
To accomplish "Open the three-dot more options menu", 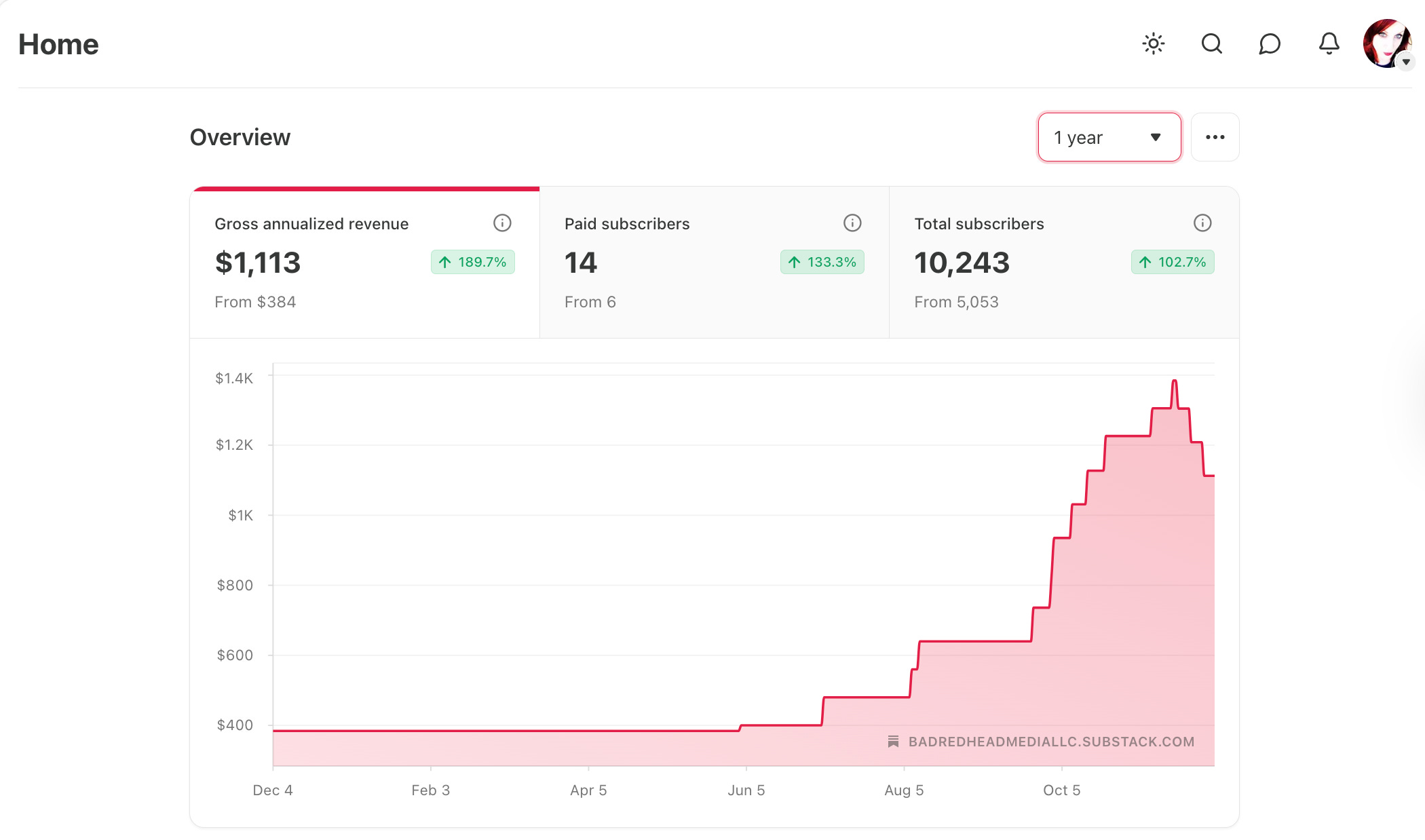I will pos(1215,137).
